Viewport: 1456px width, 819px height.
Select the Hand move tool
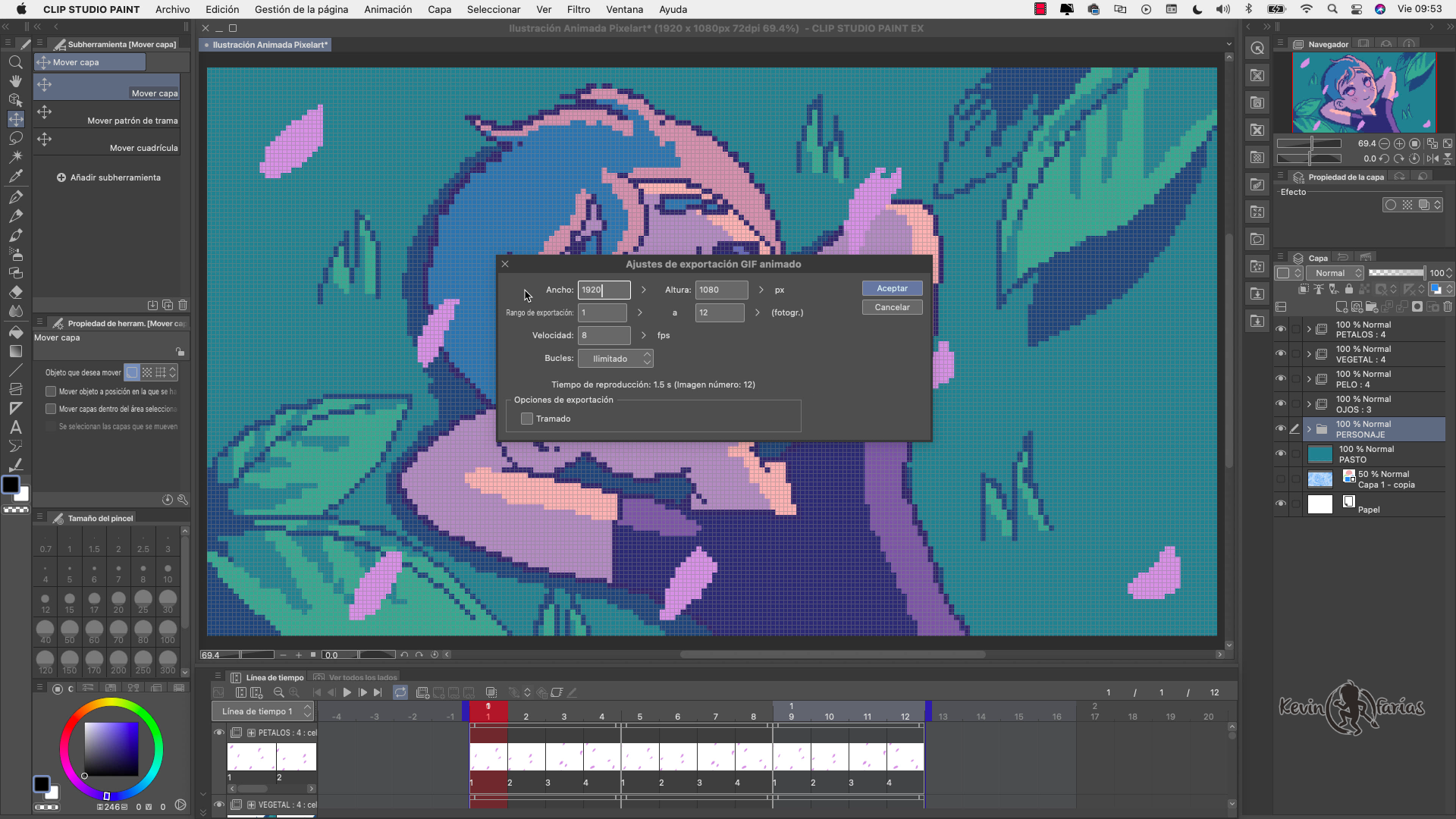click(15, 81)
